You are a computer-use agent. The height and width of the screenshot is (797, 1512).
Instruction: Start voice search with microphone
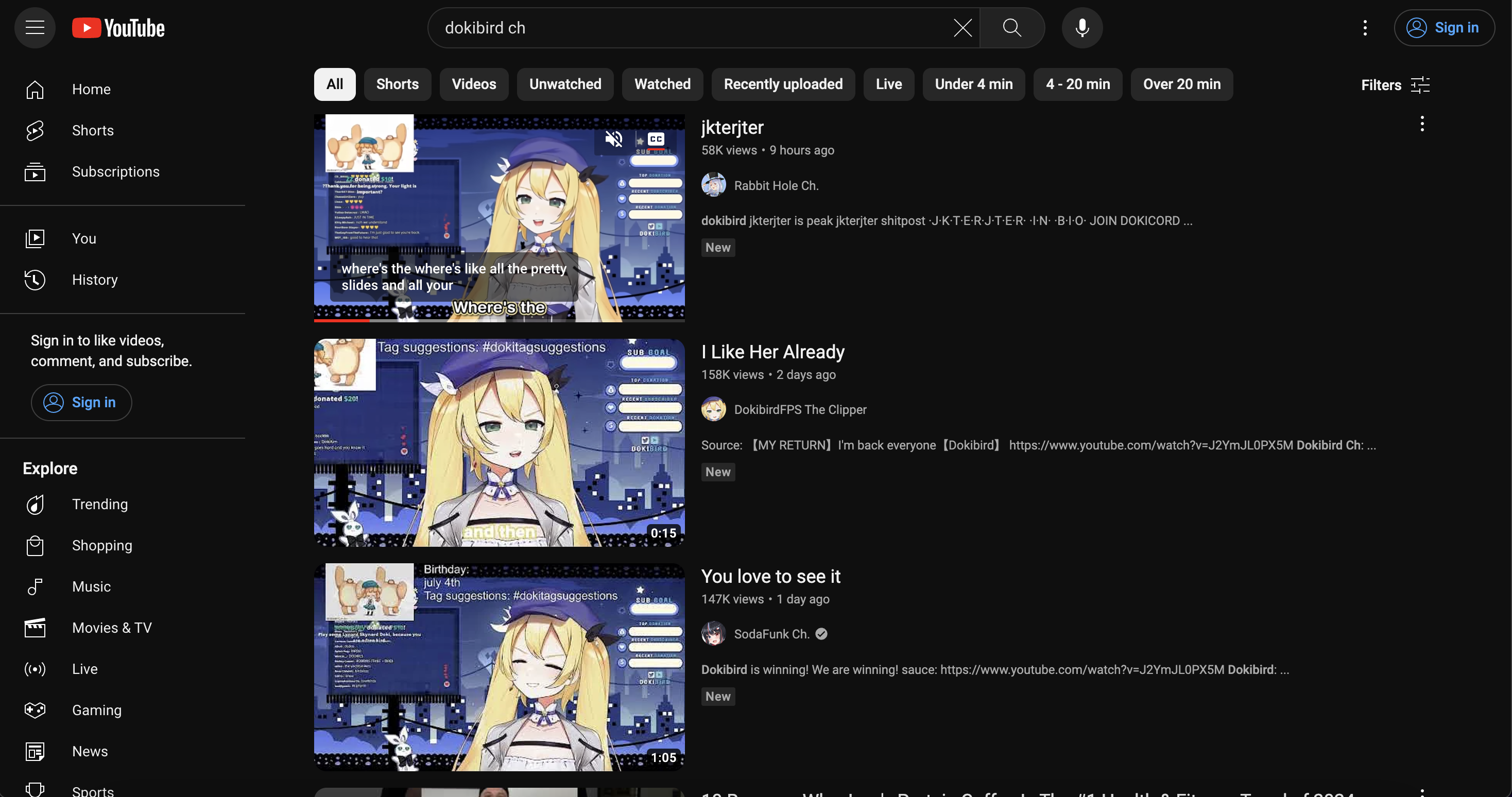point(1082,28)
